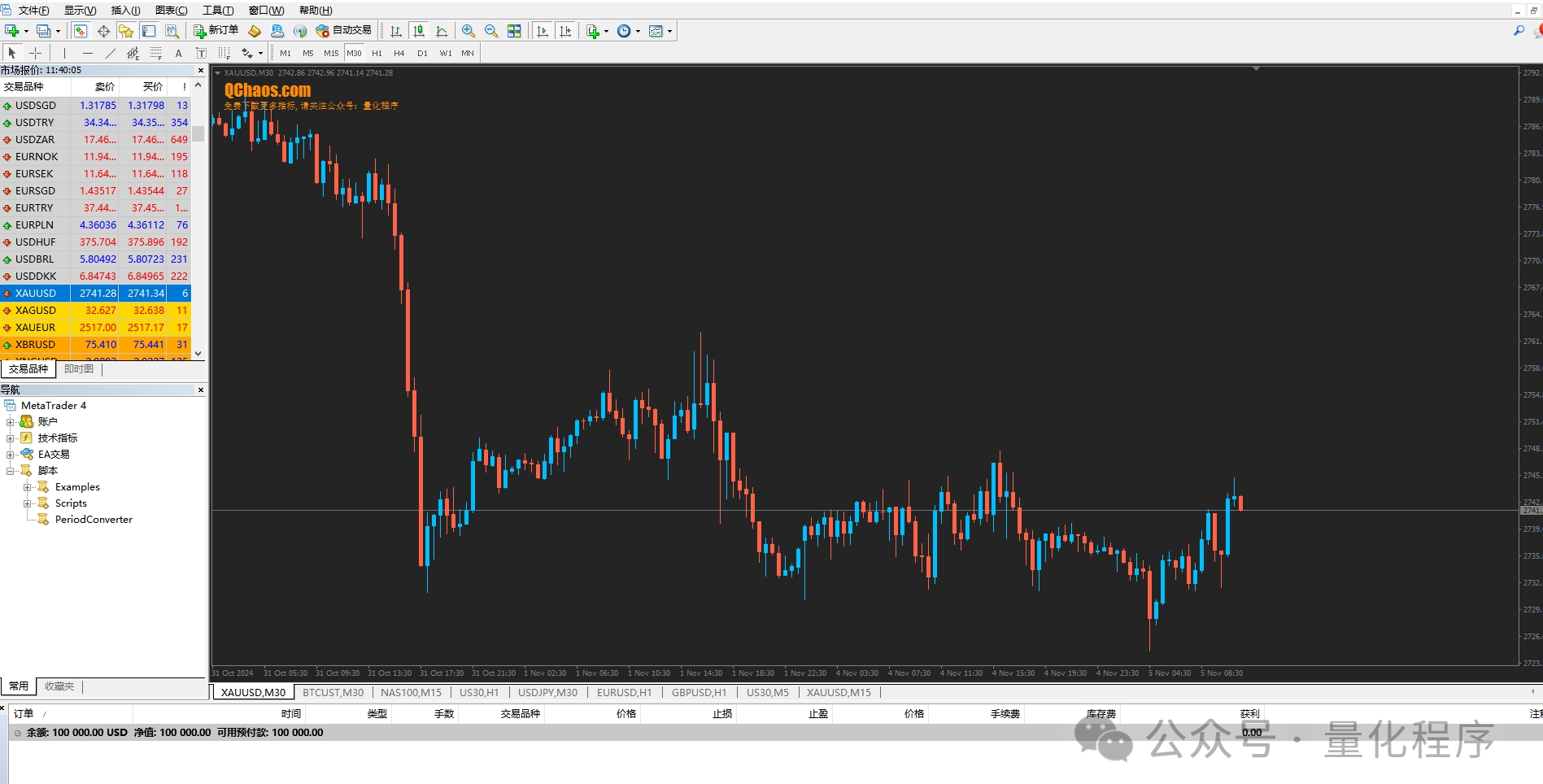Select the vertical line drawing tool
The height and width of the screenshot is (784, 1543).
[x=64, y=53]
